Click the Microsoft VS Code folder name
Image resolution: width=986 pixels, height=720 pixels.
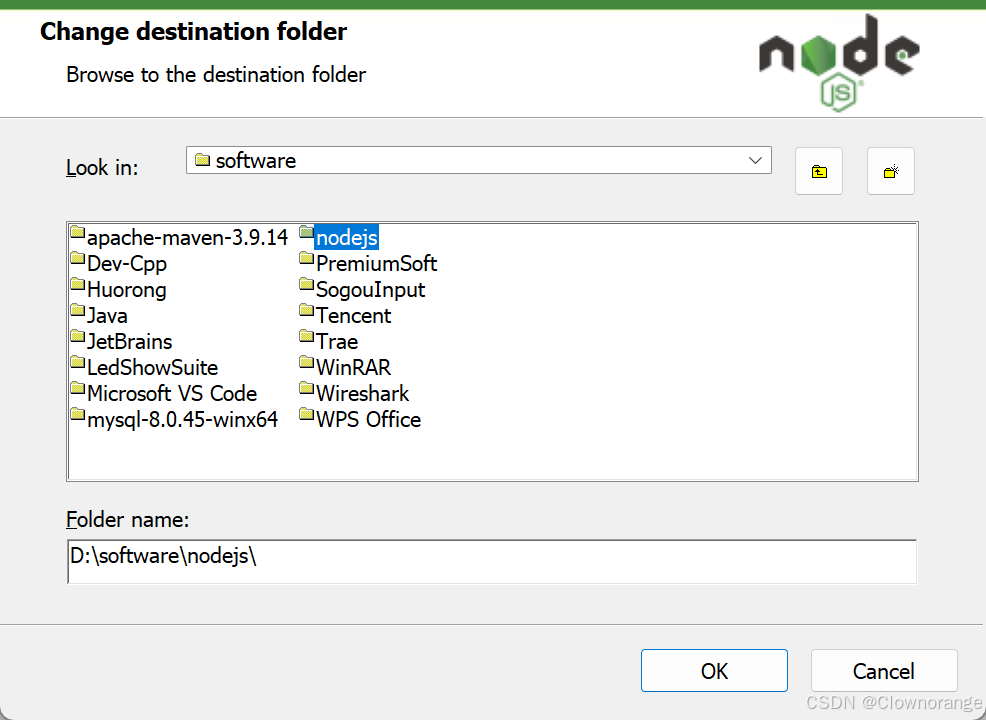172,394
